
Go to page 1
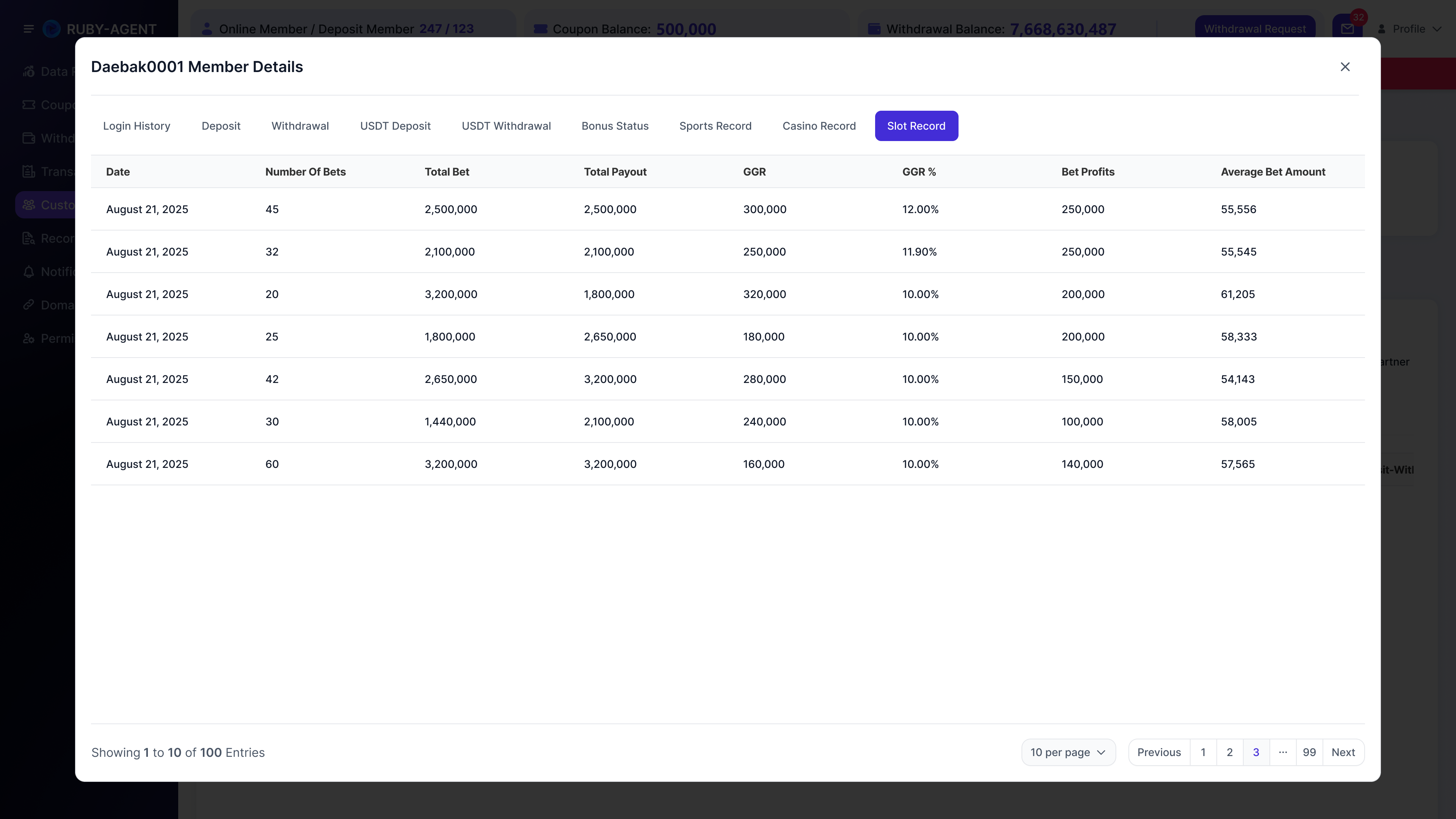(1203, 752)
